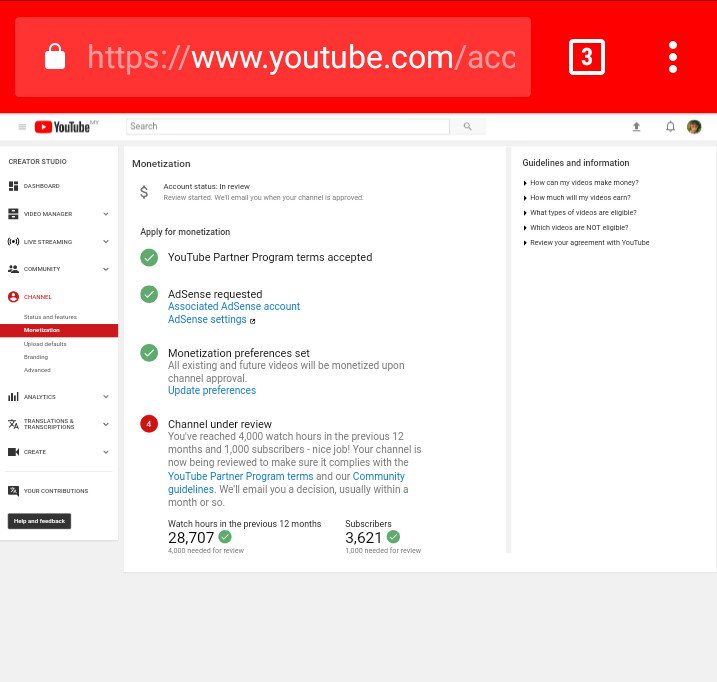Expand 'What types of videos are eligible?'
This screenshot has height=682, width=717.
coord(580,213)
